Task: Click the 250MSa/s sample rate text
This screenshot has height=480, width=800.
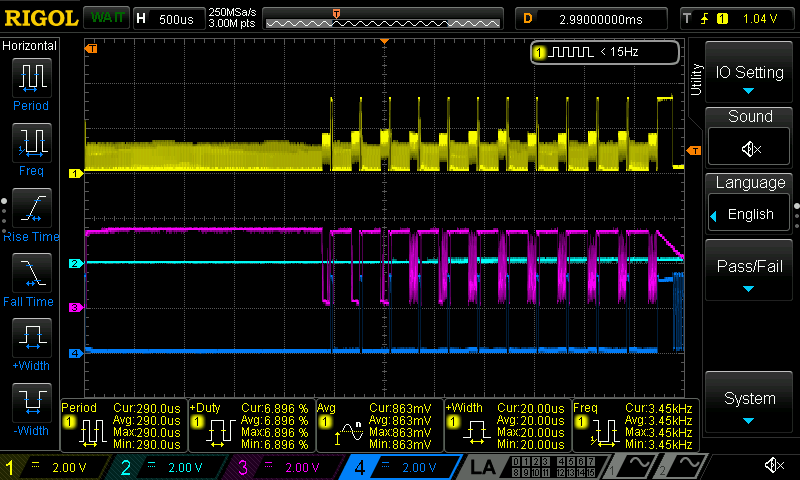Action: coord(232,12)
